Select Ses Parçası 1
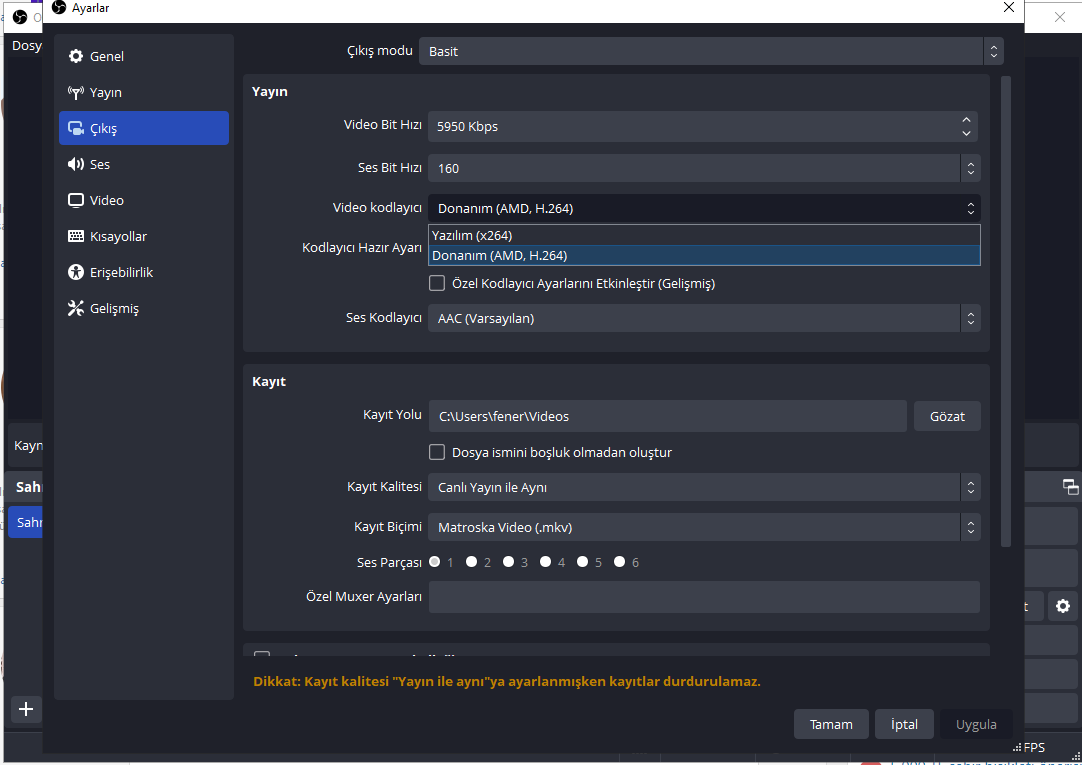The height and width of the screenshot is (765, 1082). (x=435, y=562)
